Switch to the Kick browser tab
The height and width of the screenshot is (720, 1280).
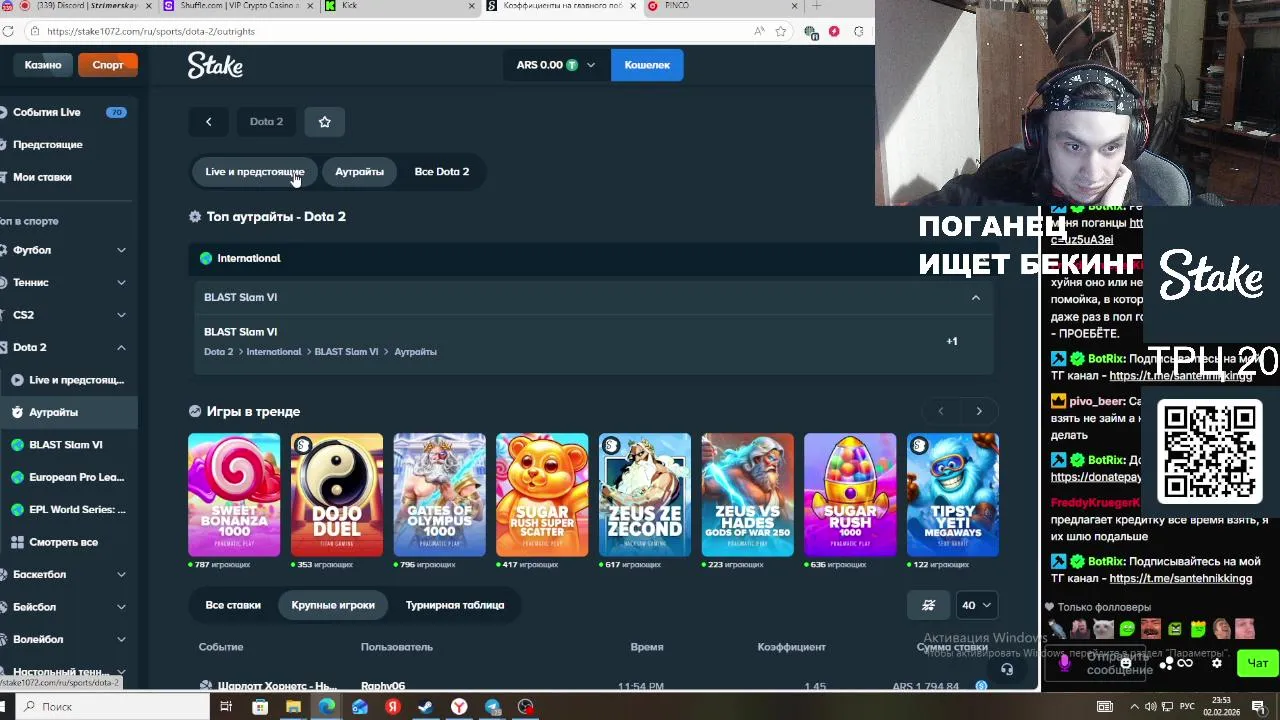(x=400, y=6)
